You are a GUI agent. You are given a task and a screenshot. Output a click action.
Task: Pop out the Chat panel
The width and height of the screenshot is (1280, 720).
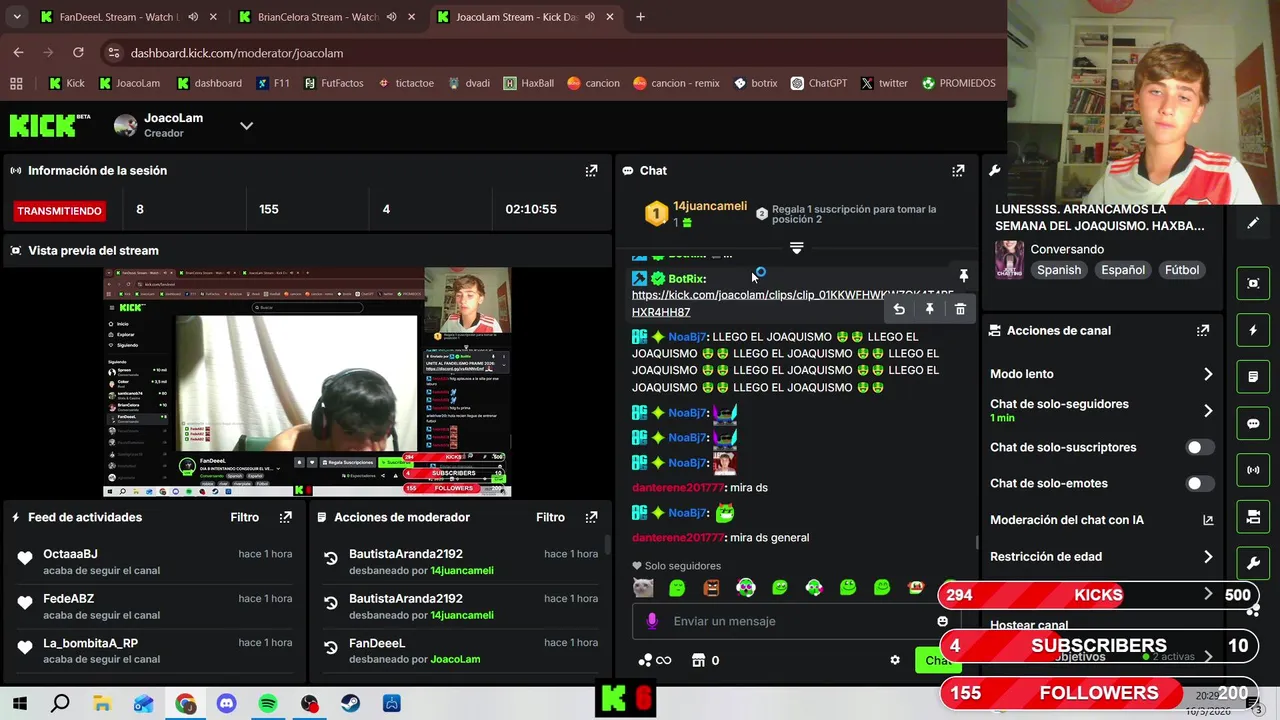click(958, 171)
